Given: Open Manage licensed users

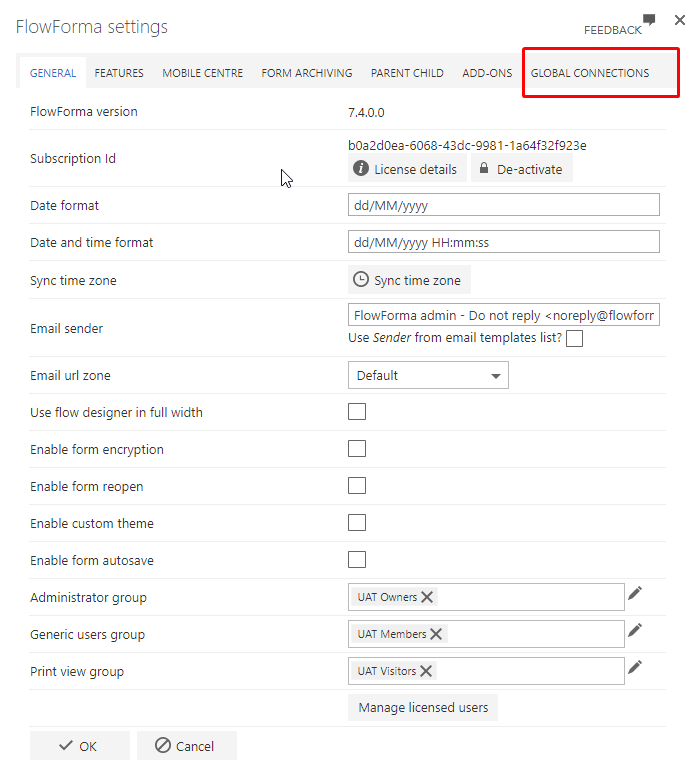Looking at the screenshot, I should coord(423,707).
